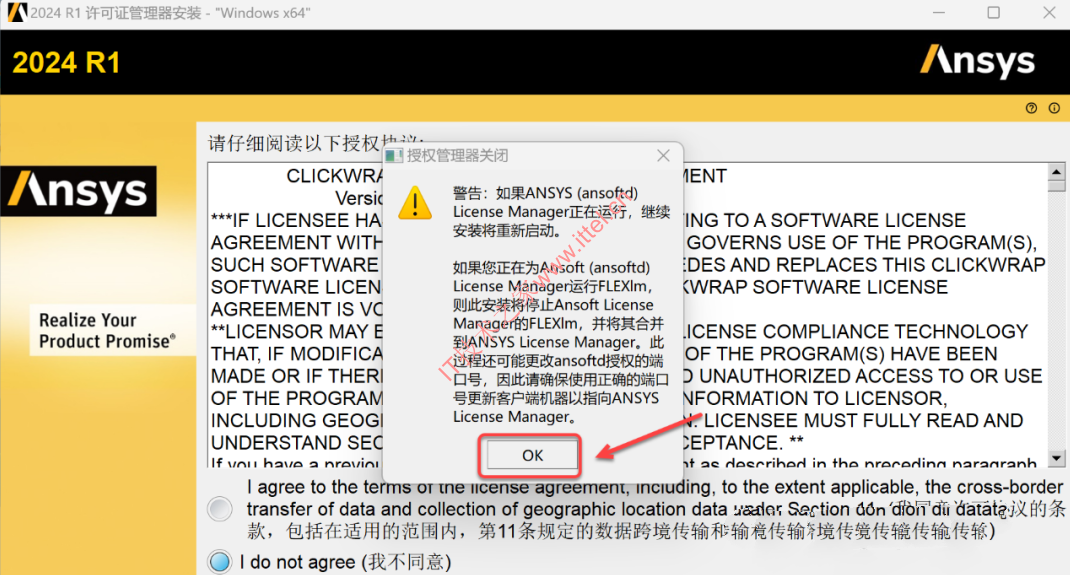
Task: Click the Ansys logo in left sidebar
Action: (78, 191)
